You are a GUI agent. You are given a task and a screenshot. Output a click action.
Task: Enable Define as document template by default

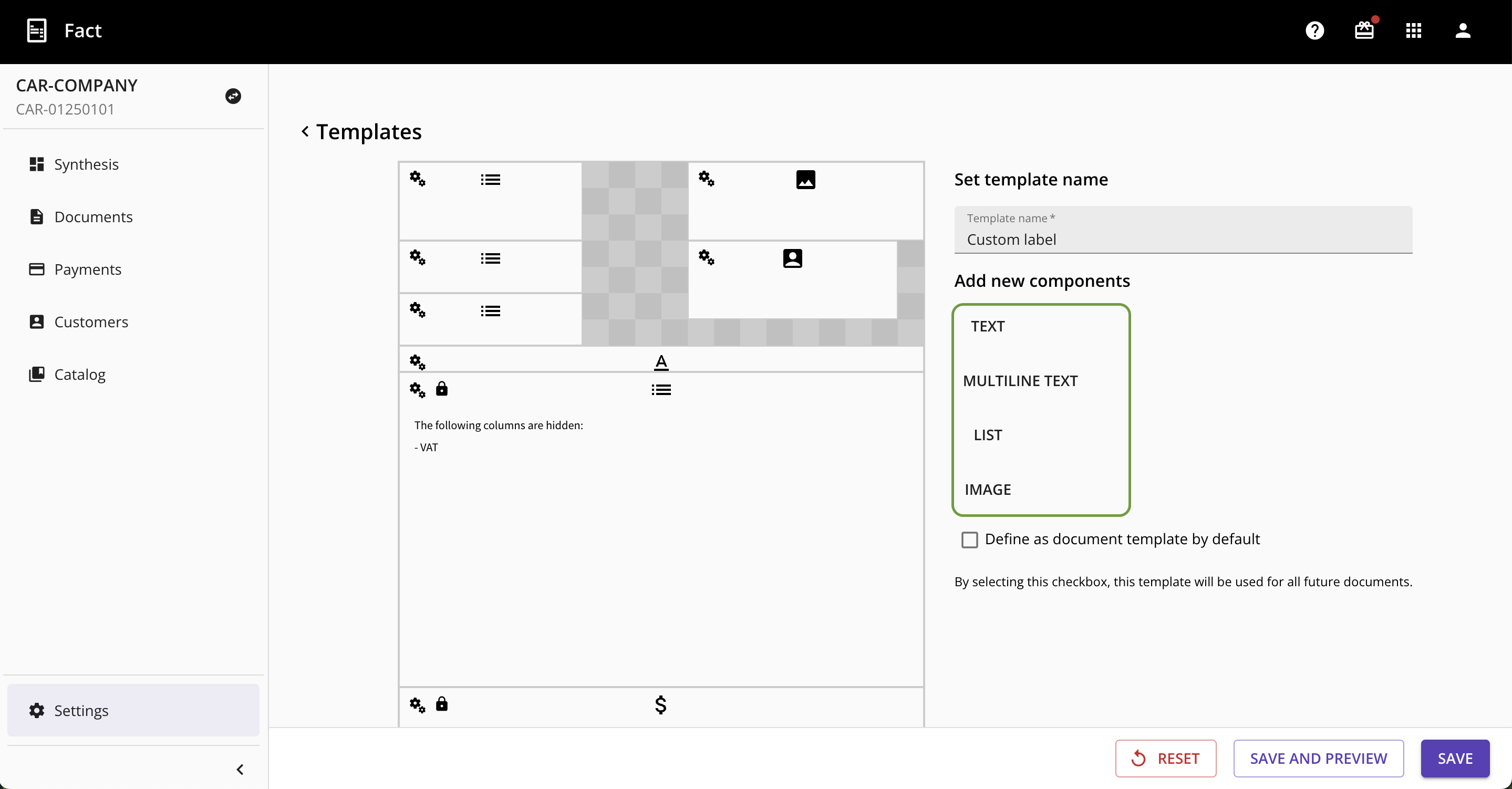pyautogui.click(x=970, y=539)
